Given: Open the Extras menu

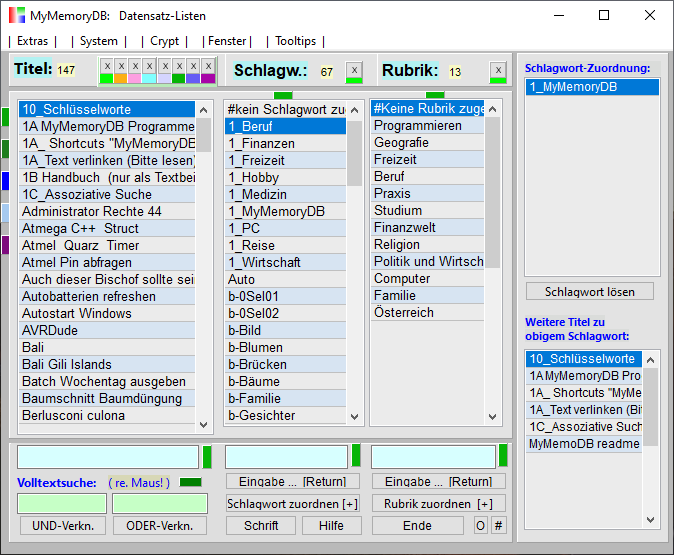Looking at the screenshot, I should 32,41.
